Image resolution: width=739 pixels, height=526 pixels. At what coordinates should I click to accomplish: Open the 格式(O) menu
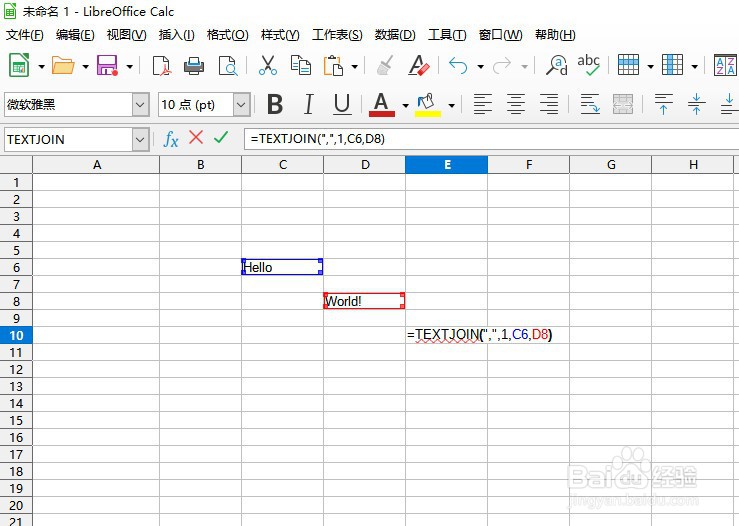[228, 35]
